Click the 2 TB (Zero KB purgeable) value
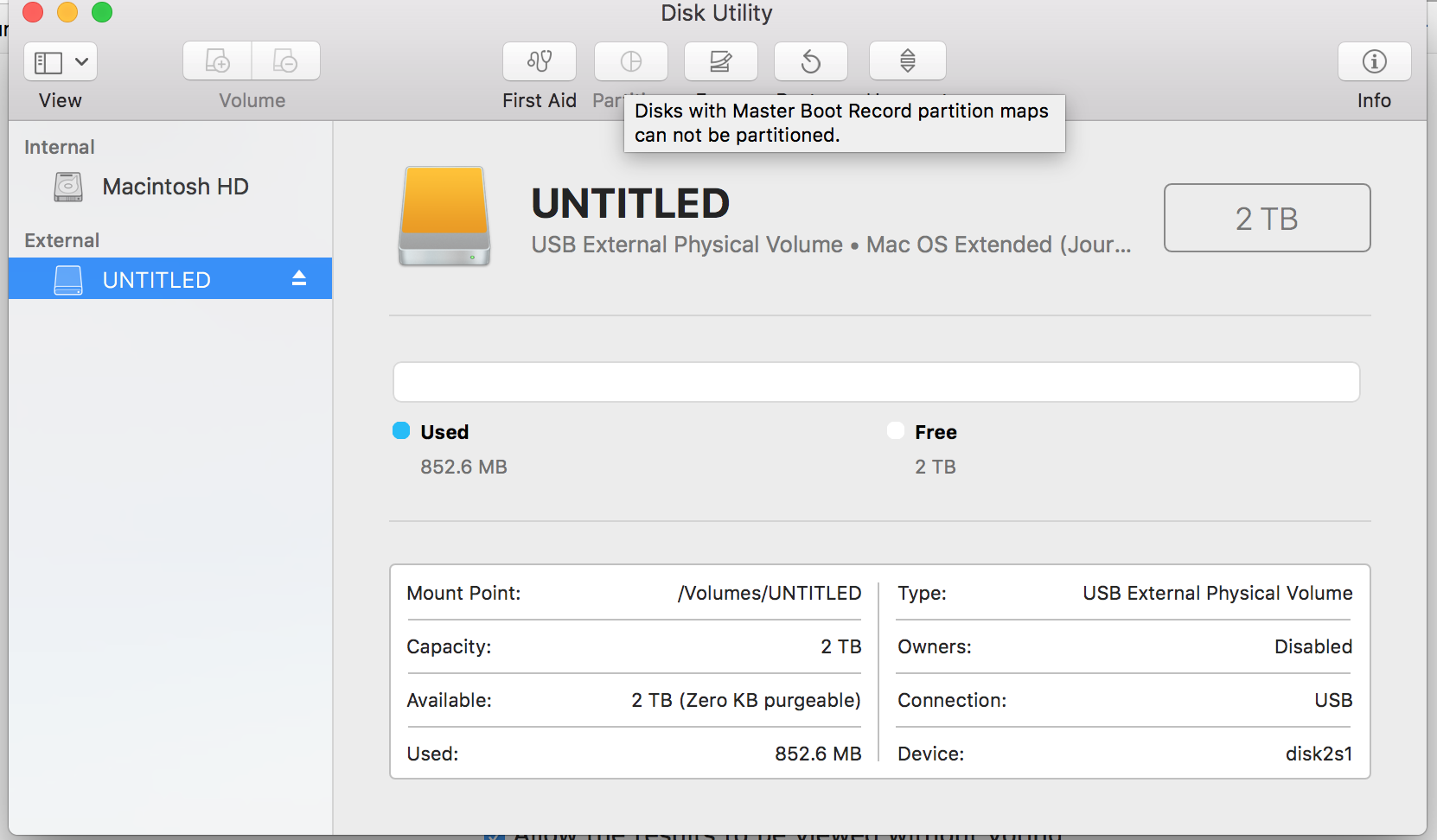The height and width of the screenshot is (840, 1437). pos(746,700)
